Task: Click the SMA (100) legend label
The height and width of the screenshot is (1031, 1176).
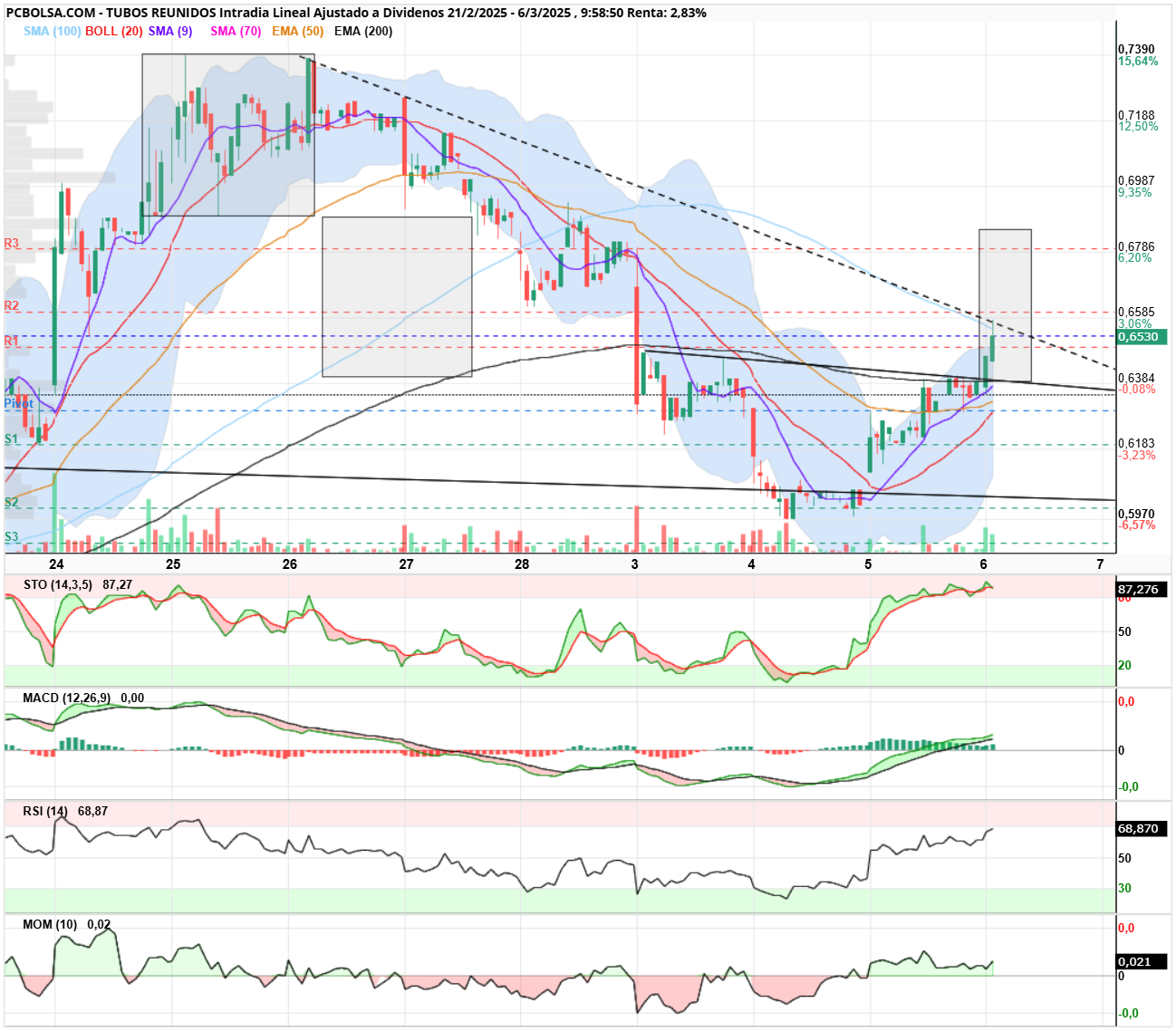Action: point(53,31)
